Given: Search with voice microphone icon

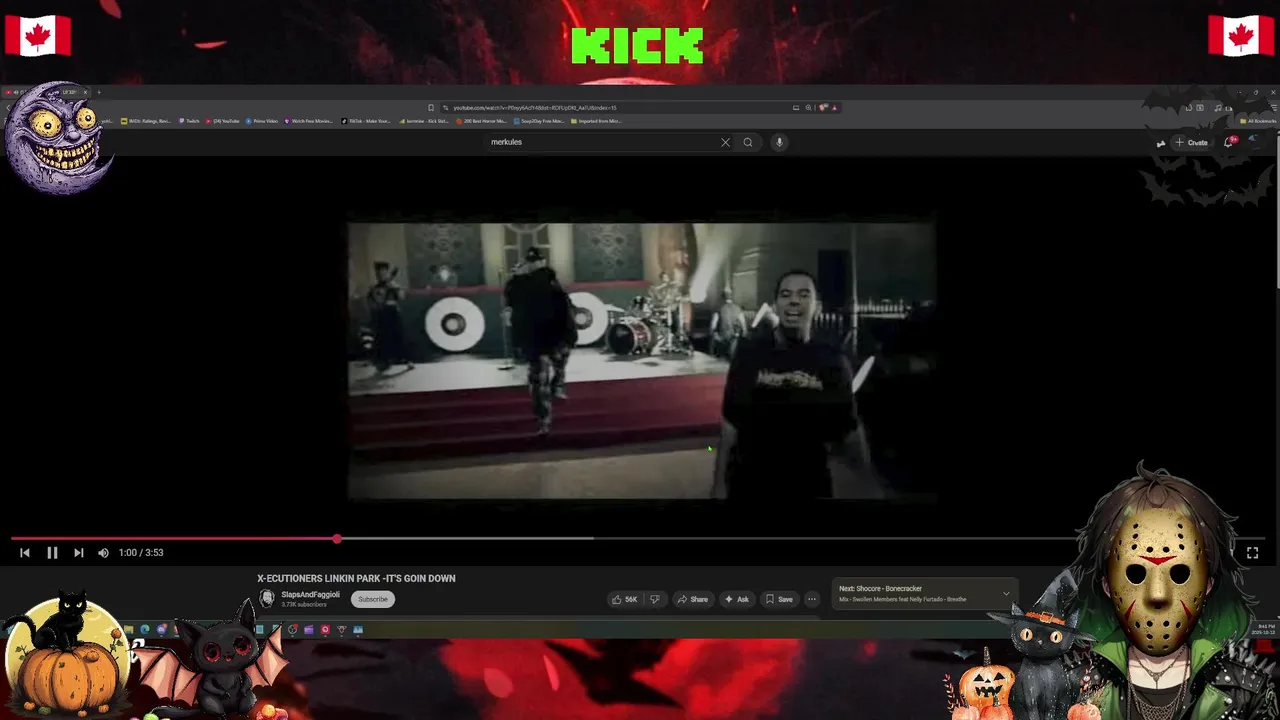Looking at the screenshot, I should (779, 142).
